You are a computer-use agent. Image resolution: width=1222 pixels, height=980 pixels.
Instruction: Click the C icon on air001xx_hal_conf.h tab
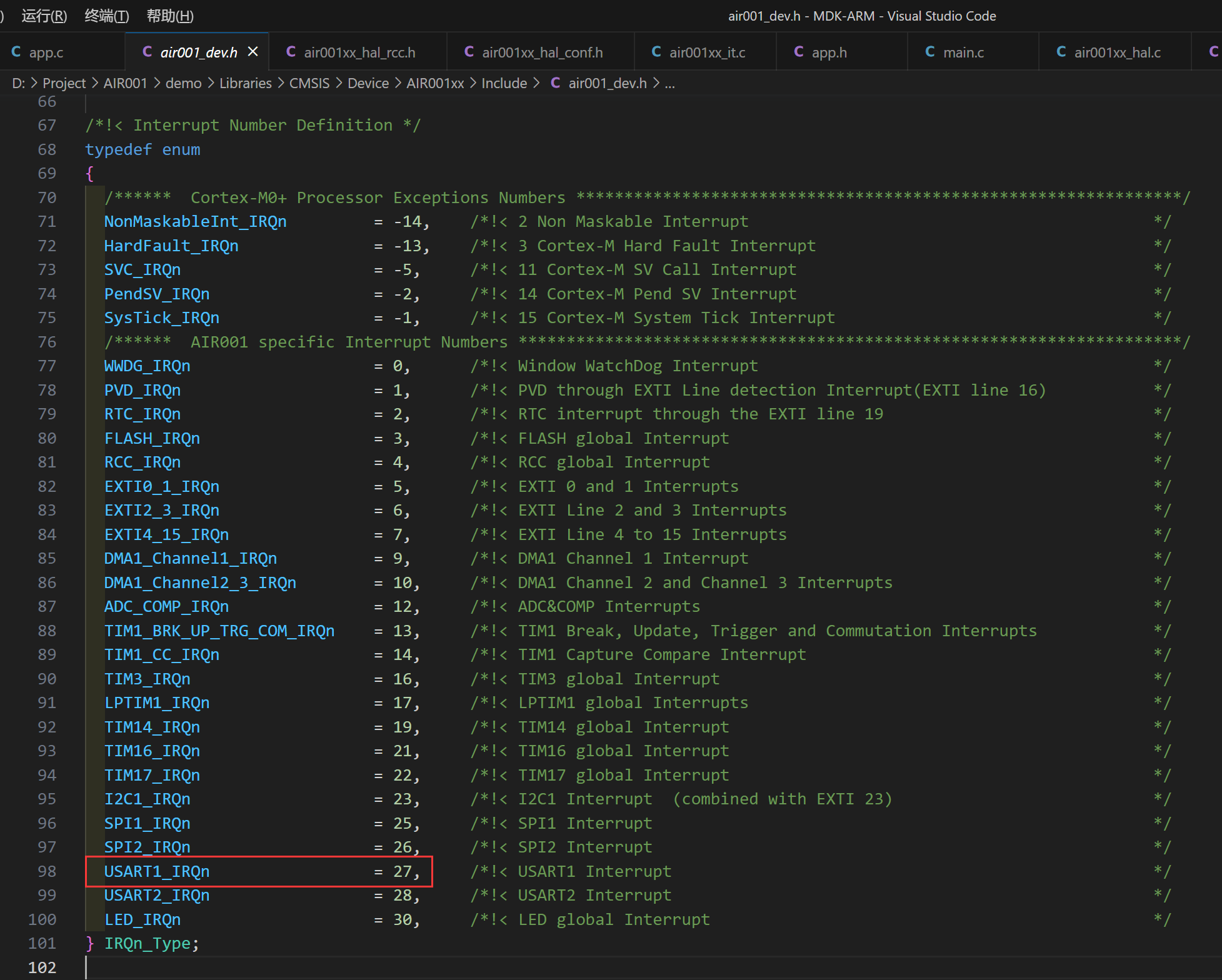[469, 52]
